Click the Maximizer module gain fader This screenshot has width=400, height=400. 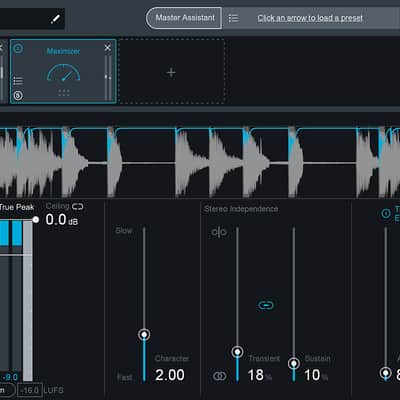(108, 77)
